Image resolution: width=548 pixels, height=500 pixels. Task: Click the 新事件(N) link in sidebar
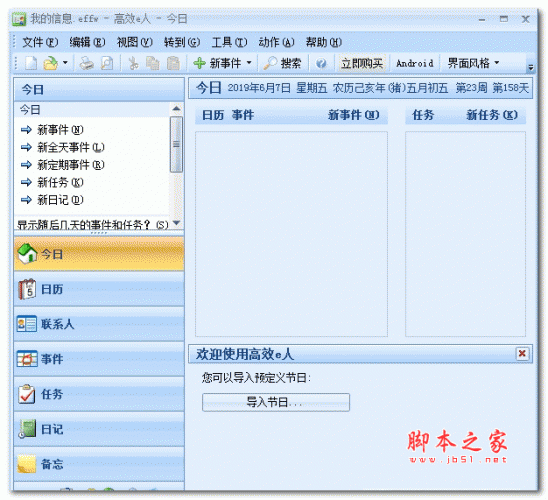(x=60, y=130)
